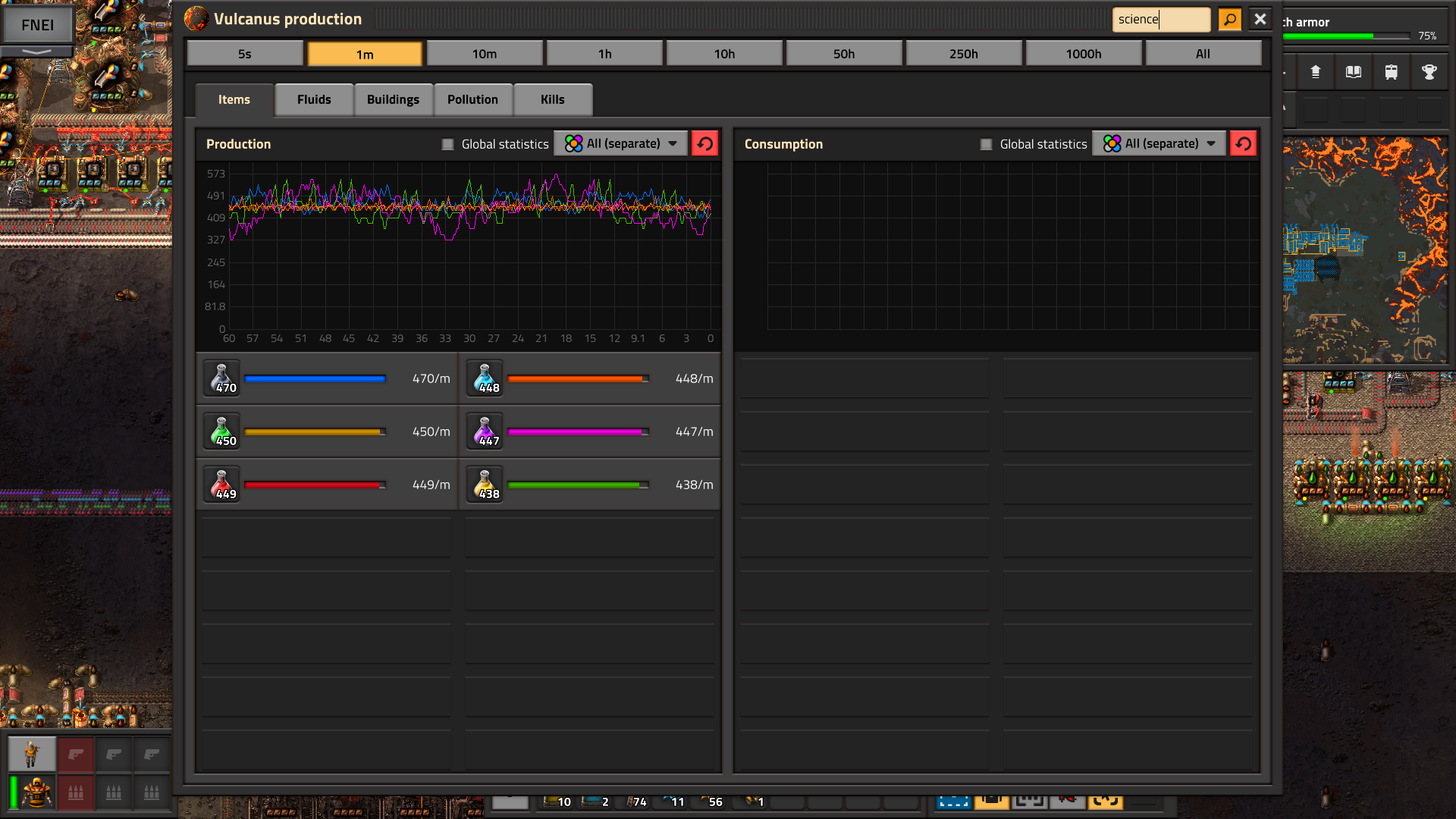Click the blue automation science production bar
1456x819 pixels.
315,378
